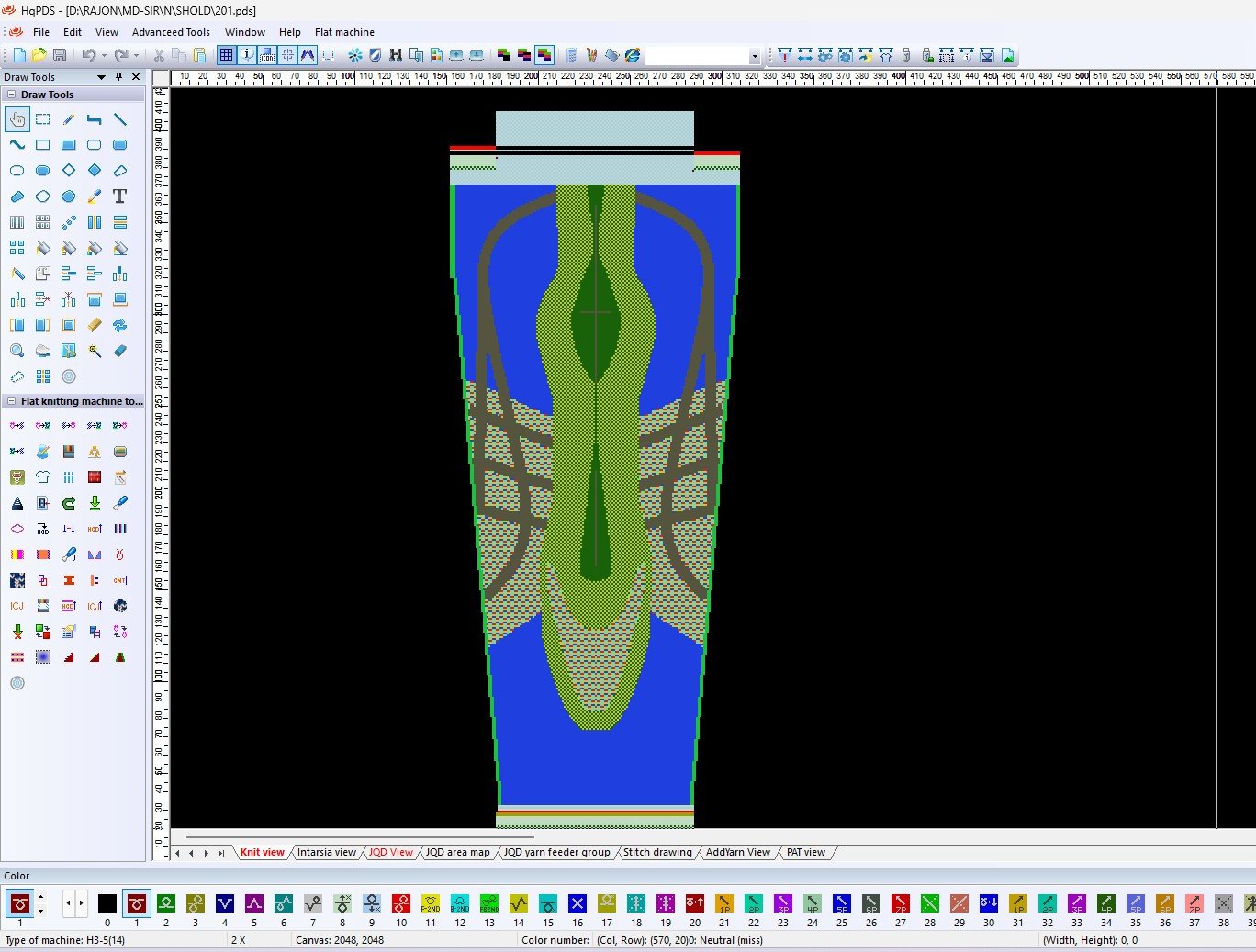Open the Advanced Tools menu
The width and height of the screenshot is (1256, 952).
coord(171,32)
